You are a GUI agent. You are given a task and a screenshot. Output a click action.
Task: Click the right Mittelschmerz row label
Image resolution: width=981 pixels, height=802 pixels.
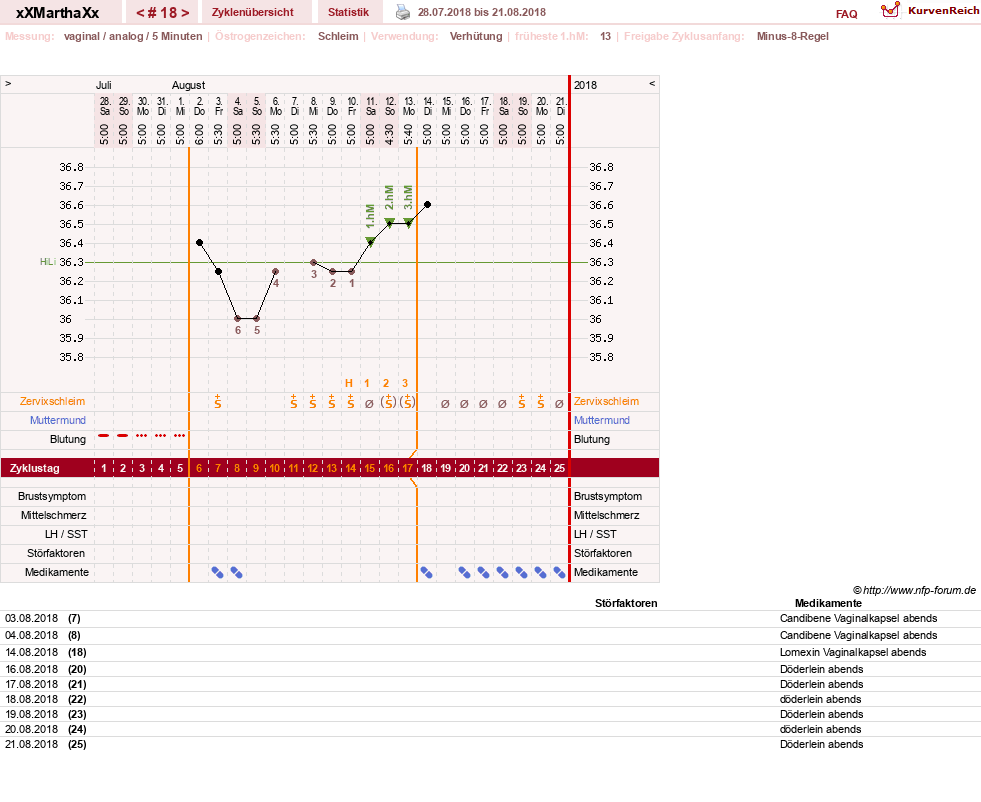[x=607, y=515]
